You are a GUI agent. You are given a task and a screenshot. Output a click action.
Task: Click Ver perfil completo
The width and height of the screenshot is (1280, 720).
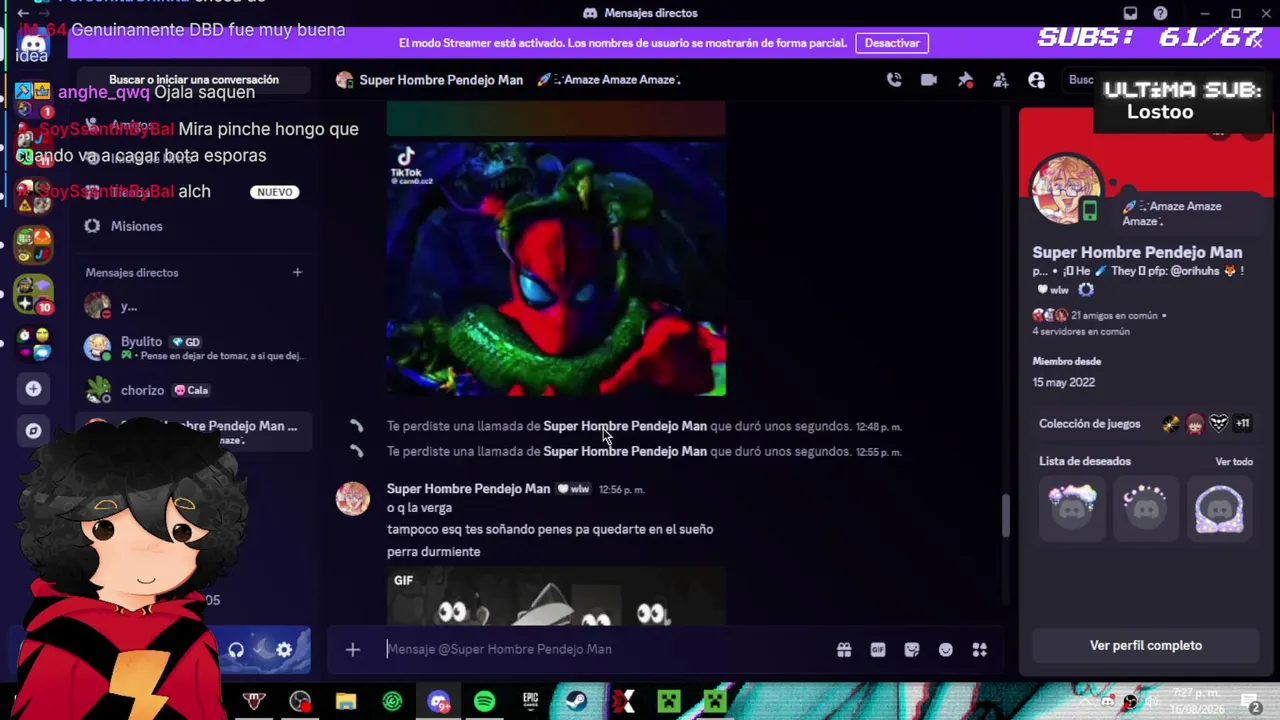coord(1146,646)
